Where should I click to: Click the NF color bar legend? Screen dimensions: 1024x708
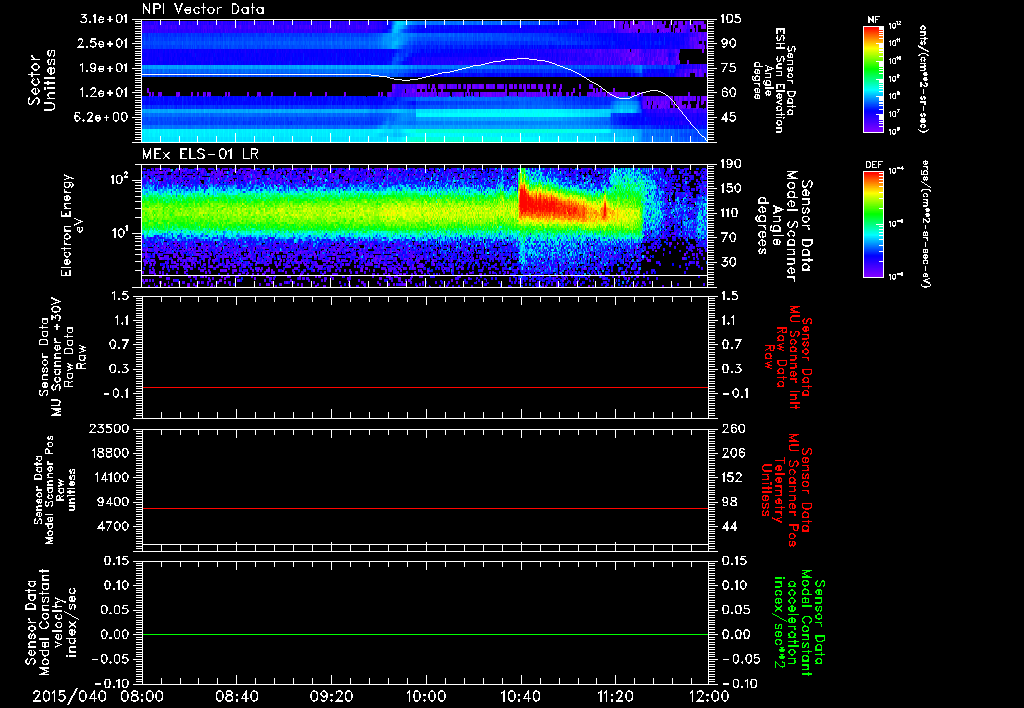click(x=874, y=79)
